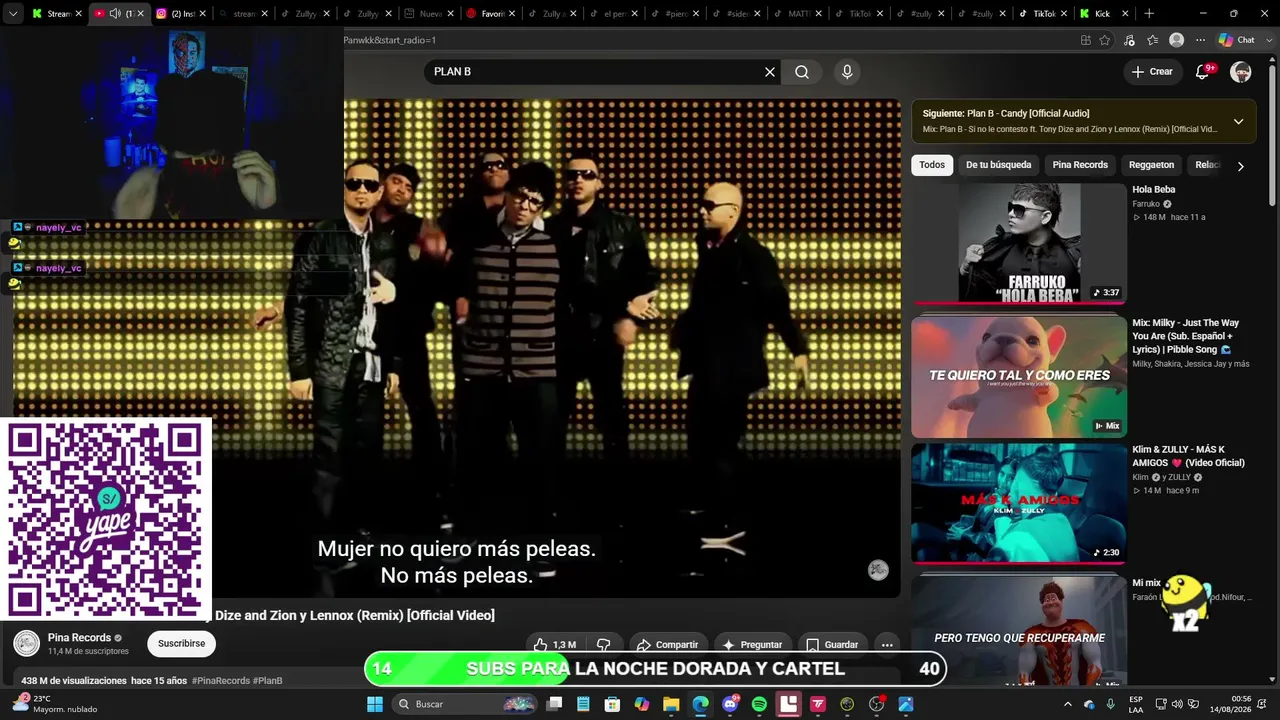Click the Crear button
Viewport: 1280px width, 720px height.
pos(1152,72)
